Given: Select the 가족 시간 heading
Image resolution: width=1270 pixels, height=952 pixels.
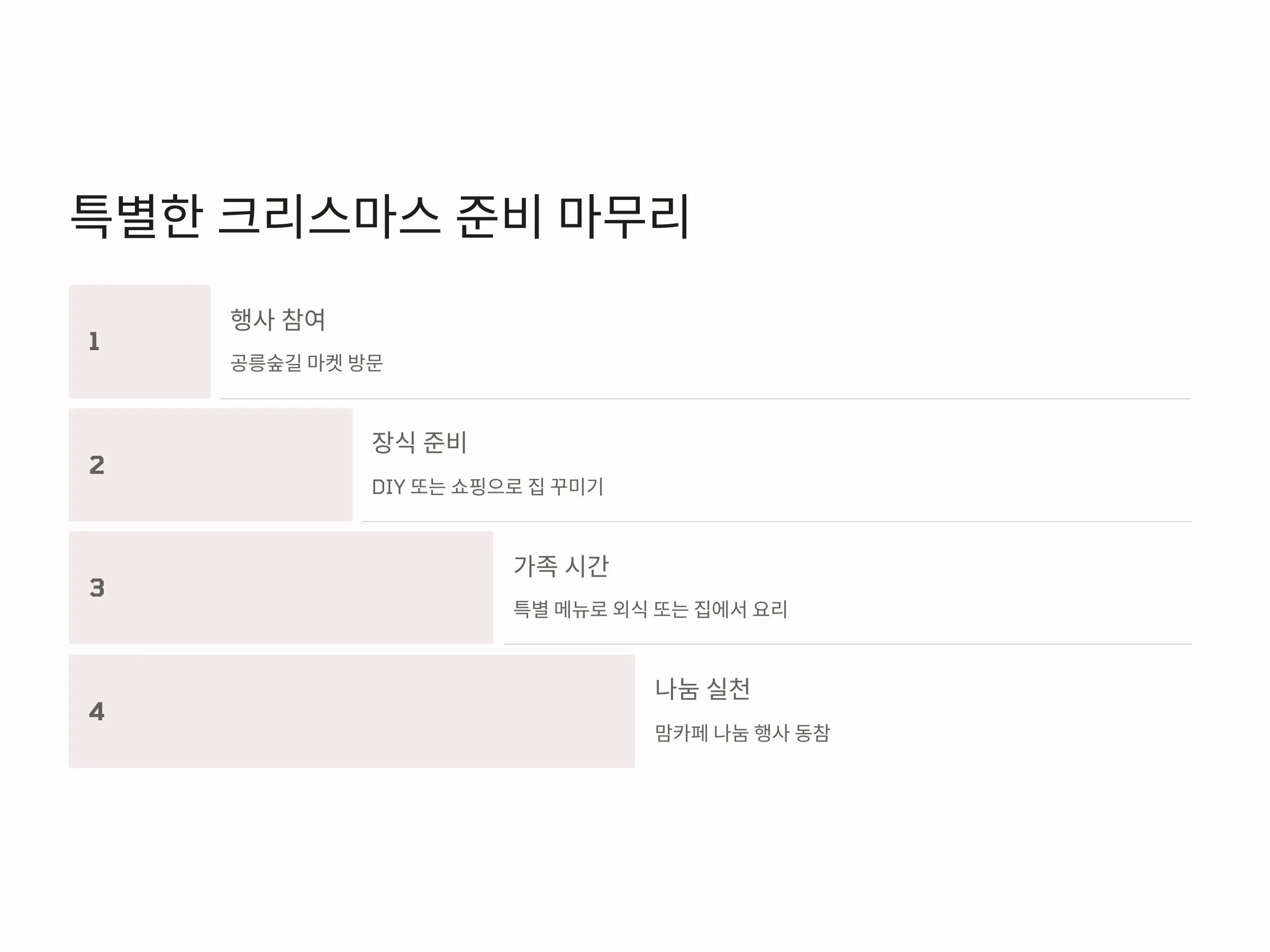Looking at the screenshot, I should (561, 566).
